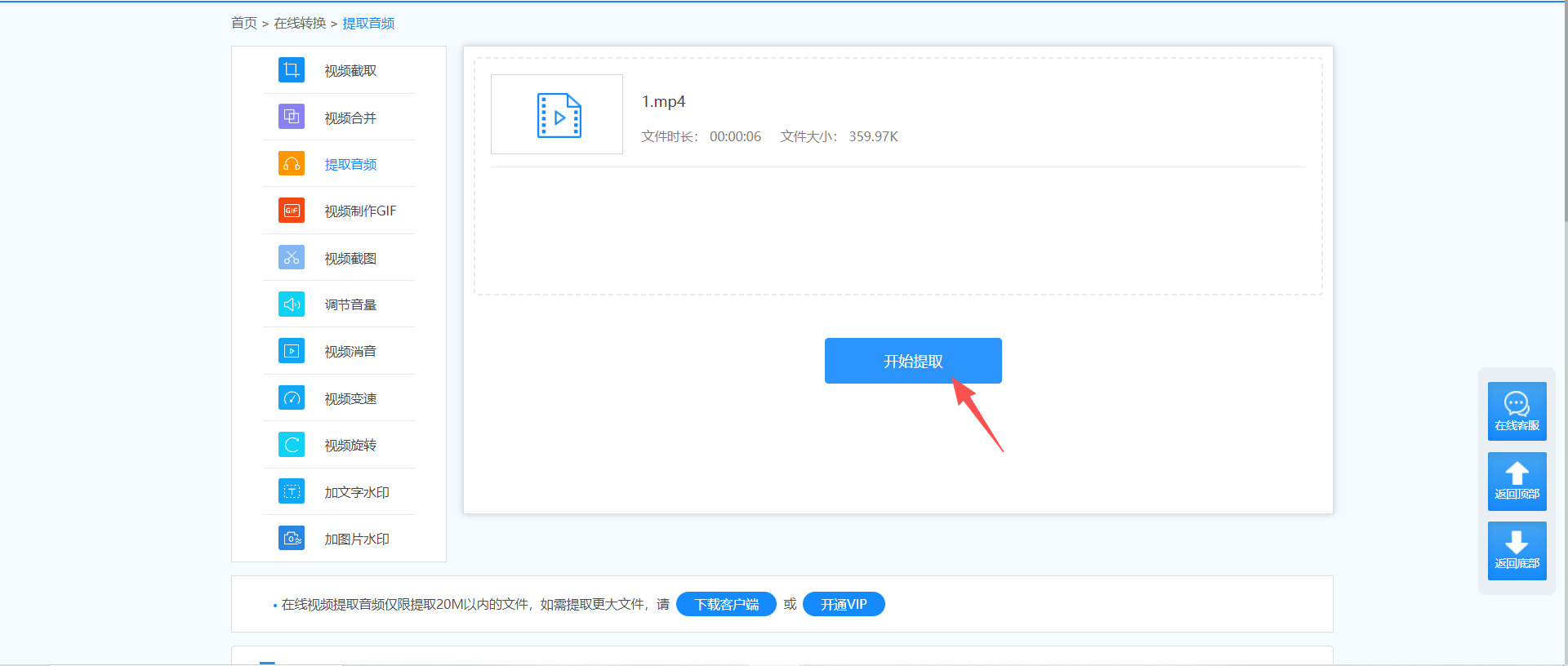Open 视频变速 in the sidebar menu
1568x666 pixels.
[x=350, y=399]
